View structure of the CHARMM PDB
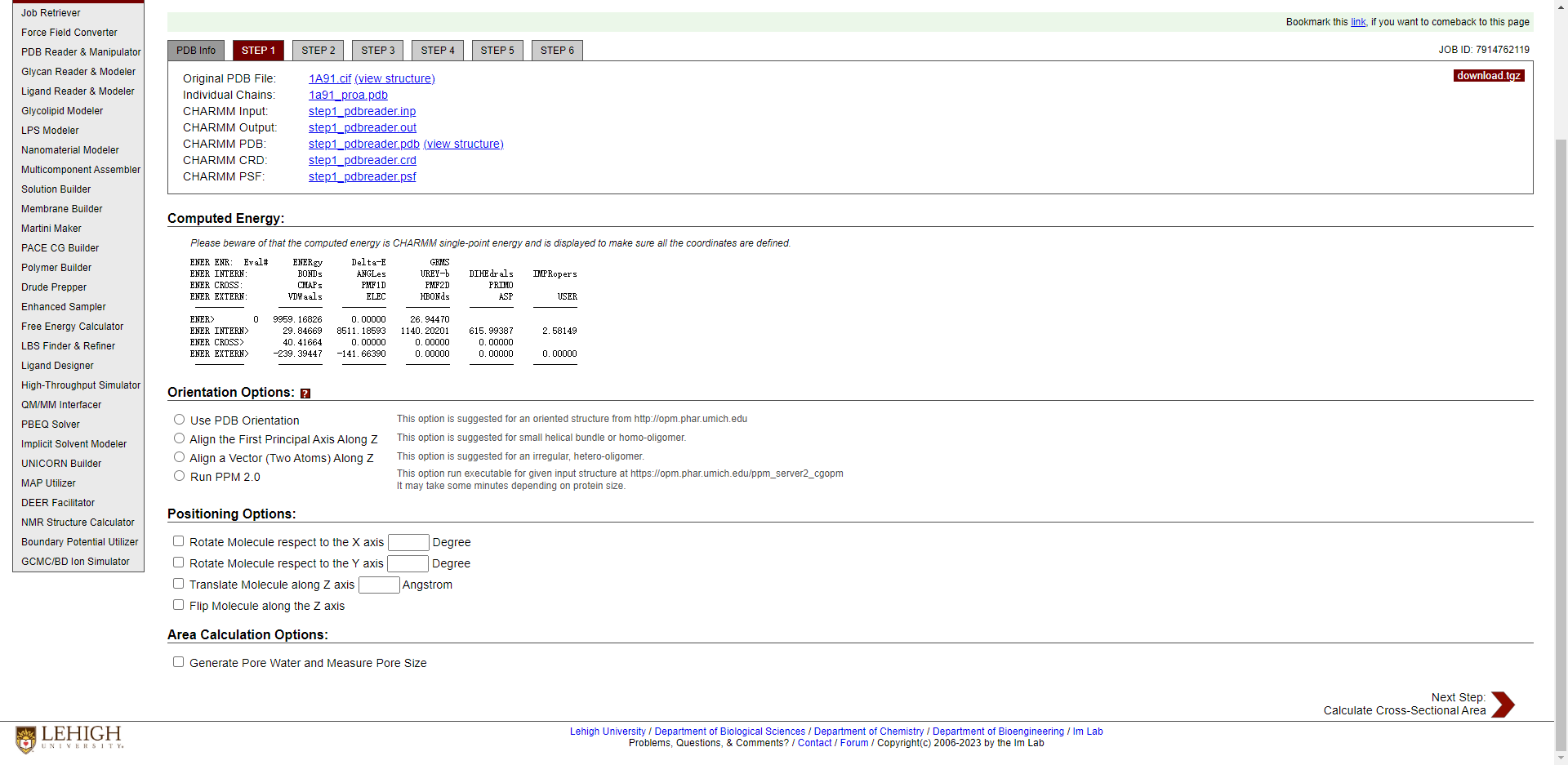This screenshot has height=765, width=1568. tap(463, 144)
